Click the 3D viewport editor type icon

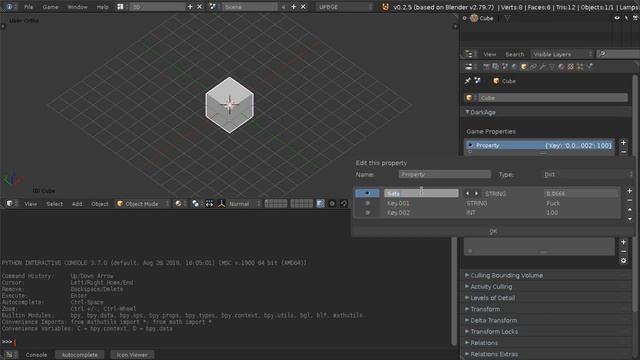pyautogui.click(x=10, y=204)
